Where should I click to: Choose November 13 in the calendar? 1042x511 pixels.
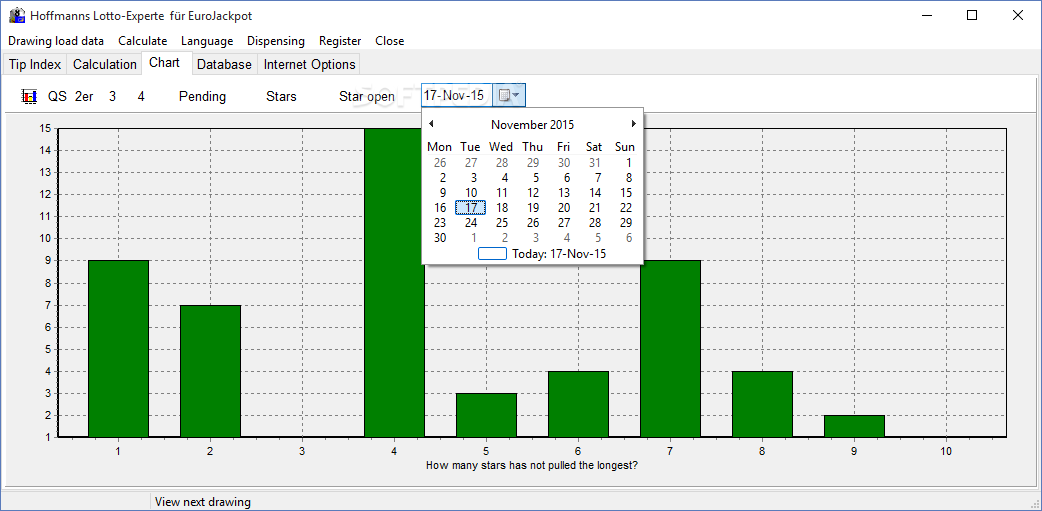(564, 193)
